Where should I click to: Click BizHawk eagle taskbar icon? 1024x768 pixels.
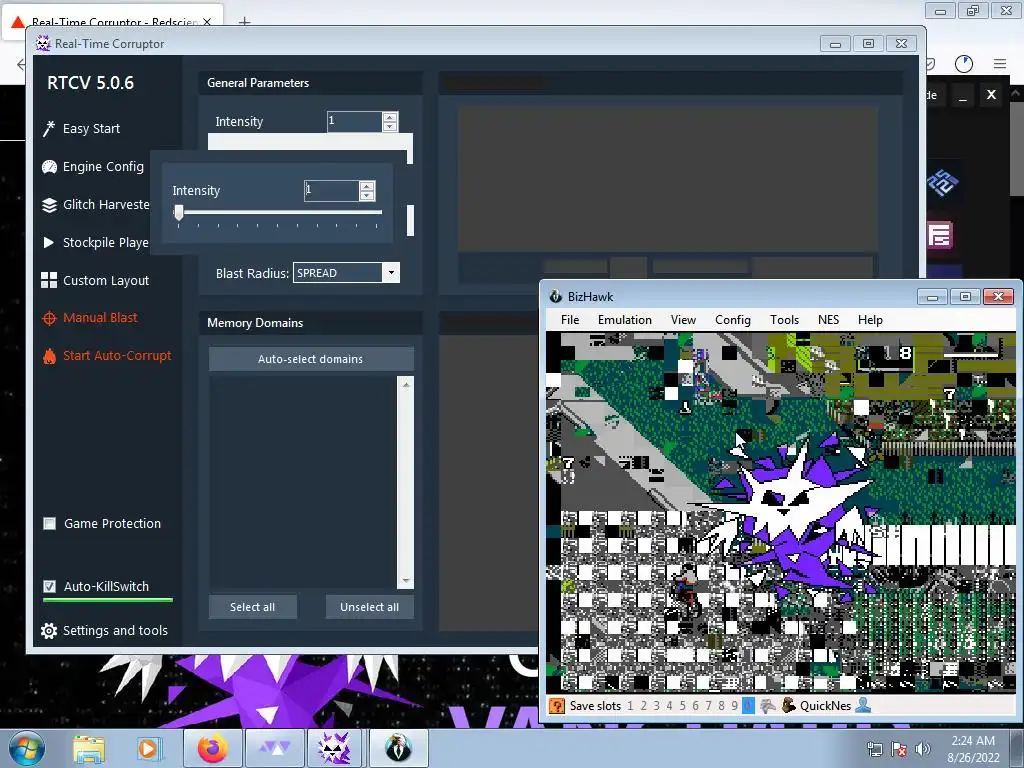point(398,748)
